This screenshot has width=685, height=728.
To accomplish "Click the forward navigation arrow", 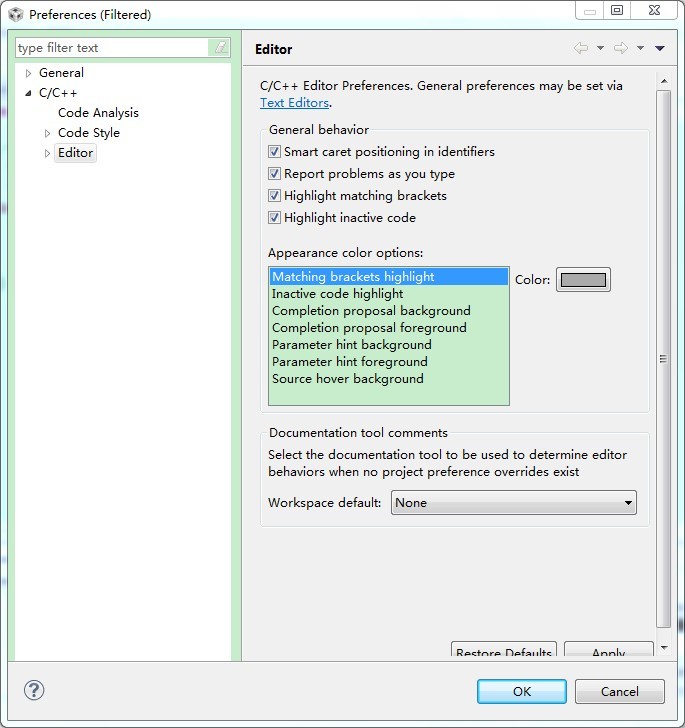I will 621,48.
